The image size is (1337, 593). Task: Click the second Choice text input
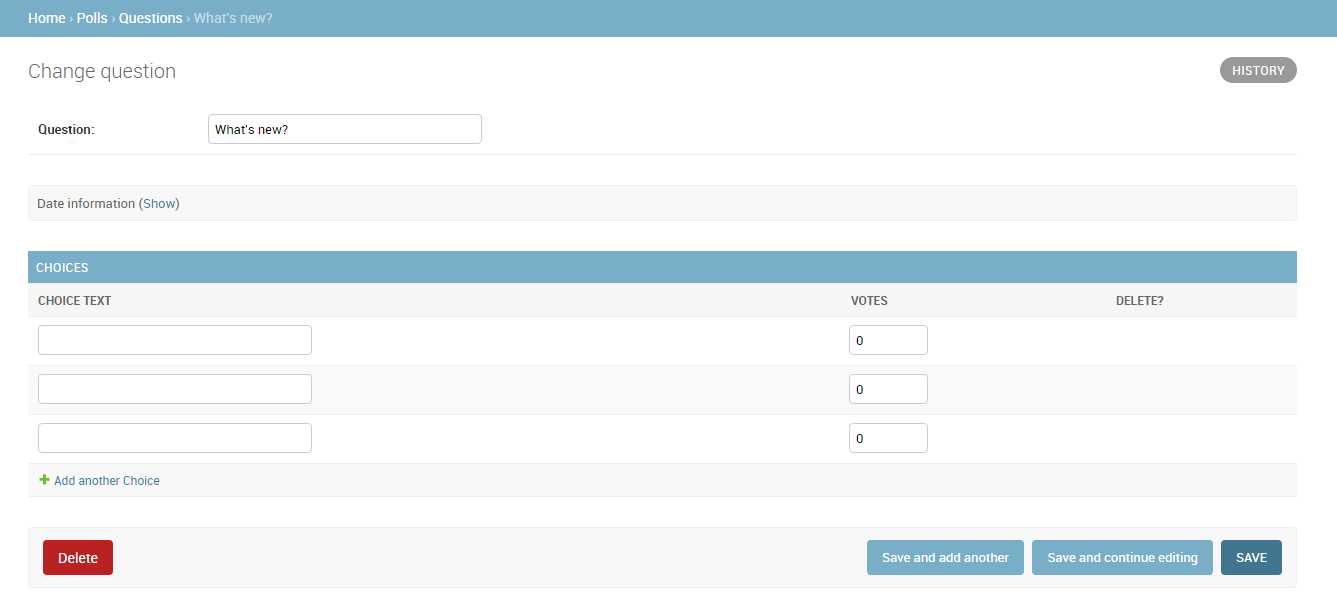(x=175, y=389)
